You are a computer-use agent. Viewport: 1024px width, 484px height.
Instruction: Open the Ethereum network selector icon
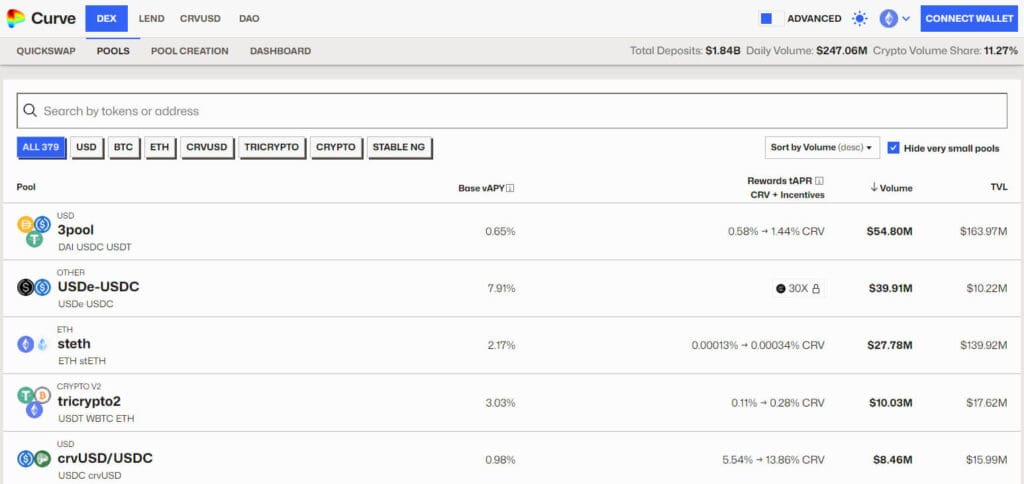888,19
